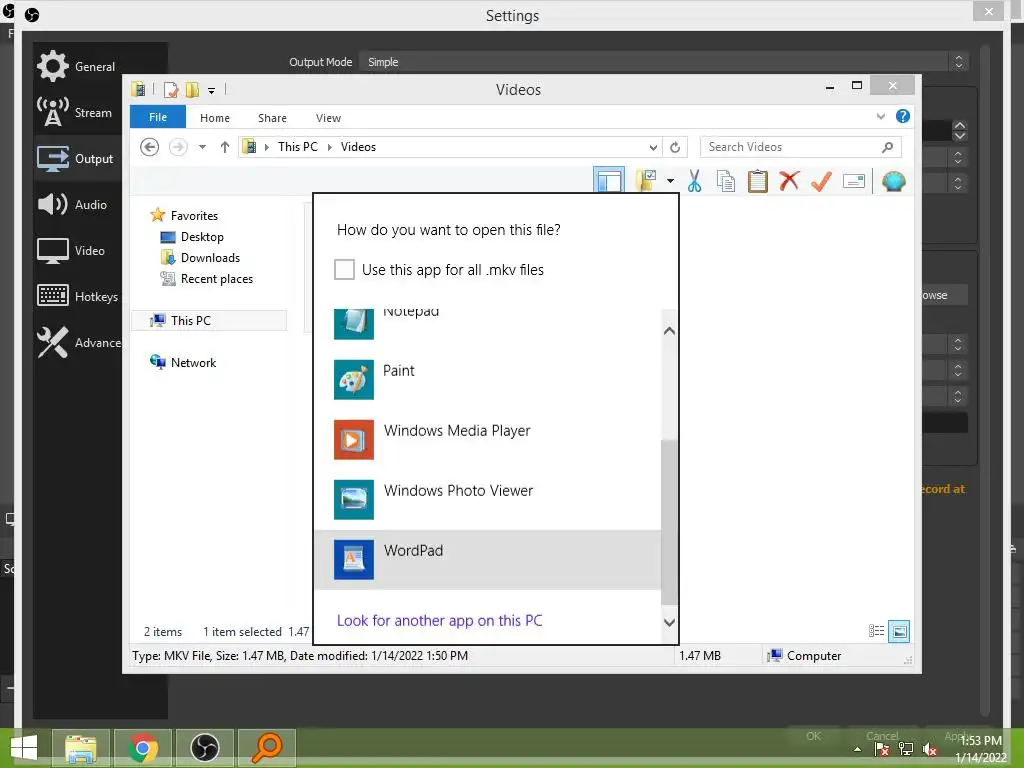Open Hotkeys settings in OBS sidebar
The width and height of the screenshot is (1024, 768).
[x=77, y=296]
